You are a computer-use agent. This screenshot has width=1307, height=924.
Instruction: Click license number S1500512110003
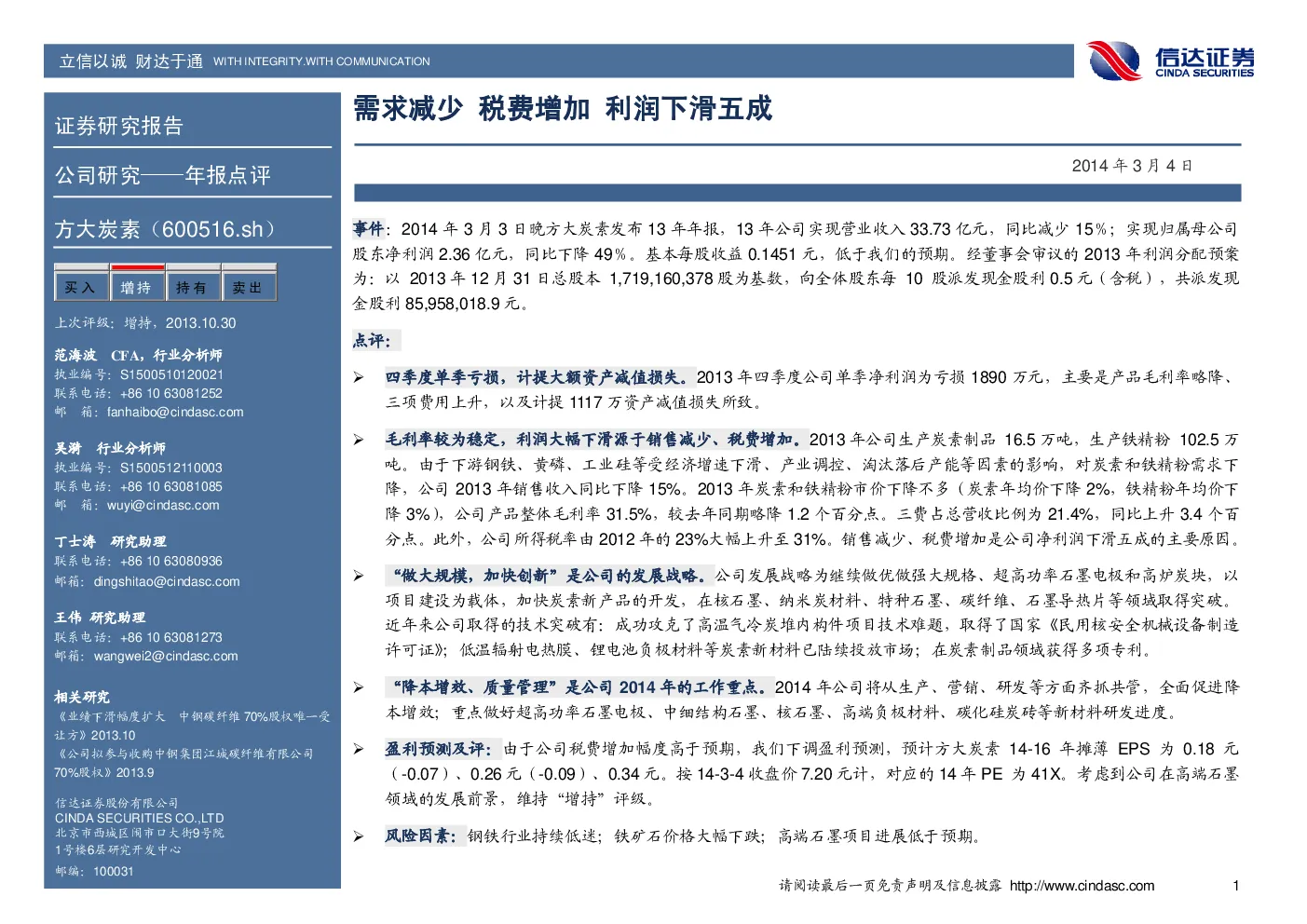pos(171,468)
